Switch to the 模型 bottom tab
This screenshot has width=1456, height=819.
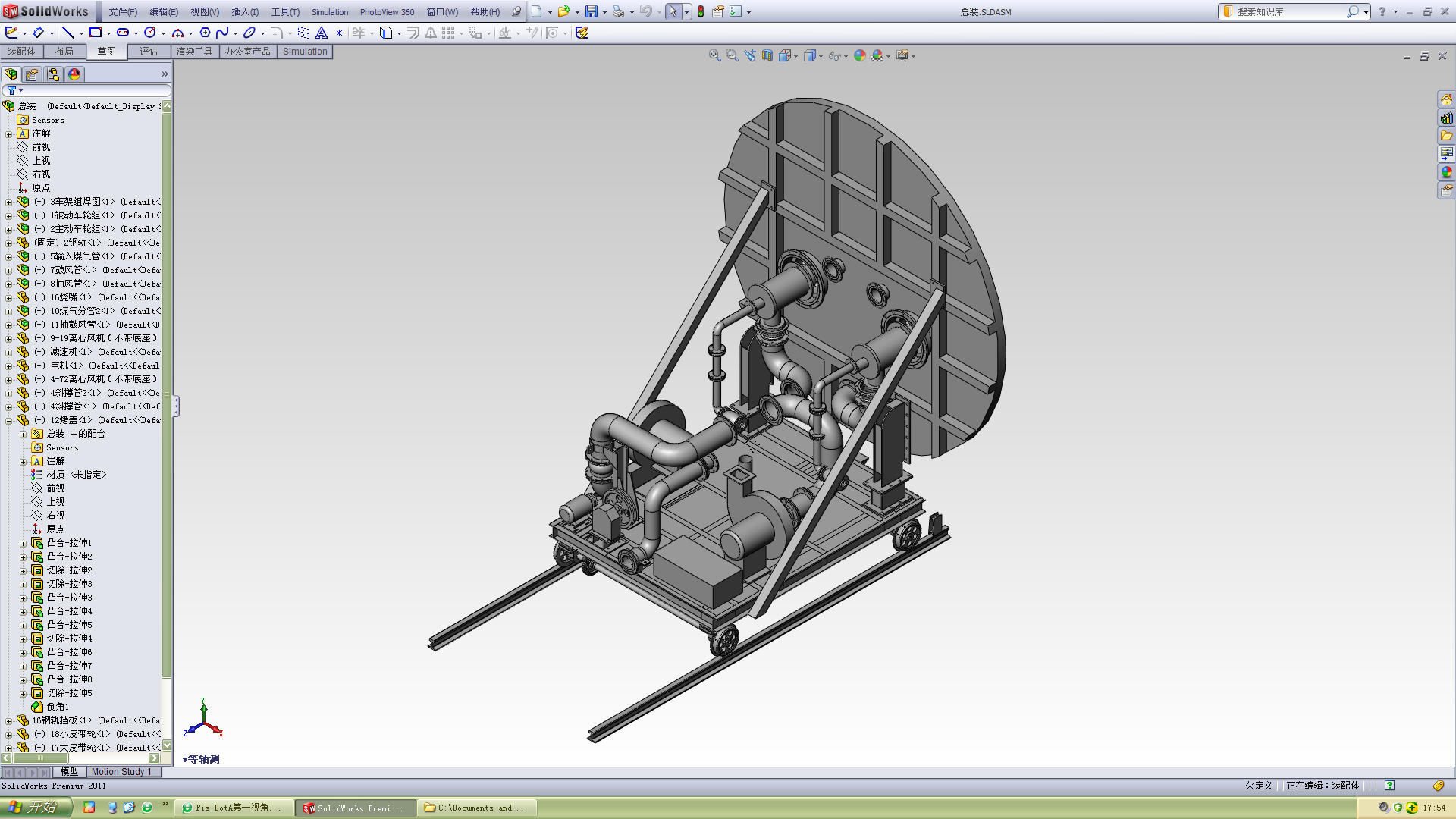[x=69, y=772]
